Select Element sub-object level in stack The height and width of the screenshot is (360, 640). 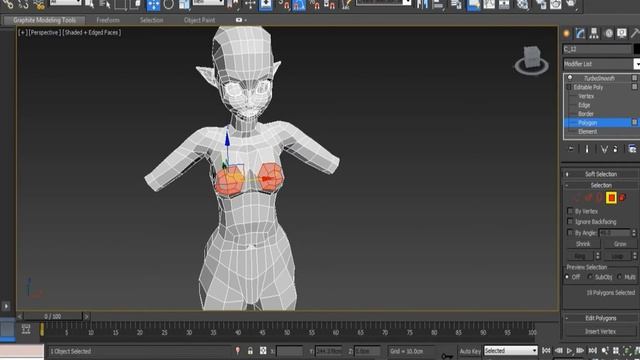tap(587, 131)
